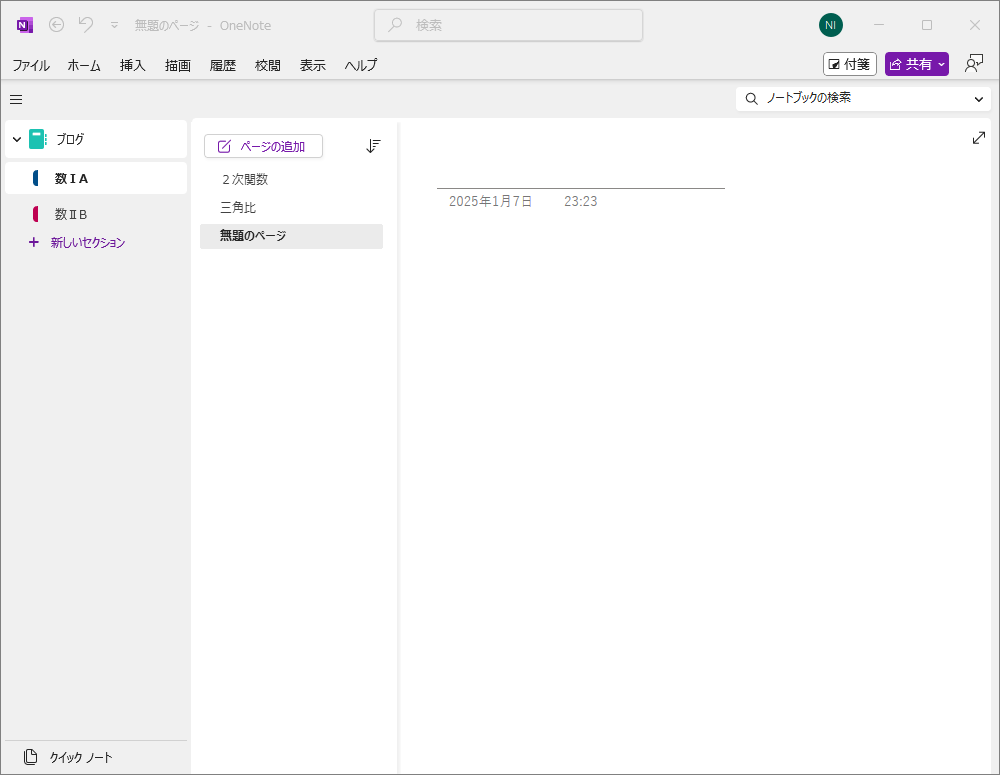Click the back navigation arrow icon
This screenshot has width=1000, height=775.
(x=57, y=25)
